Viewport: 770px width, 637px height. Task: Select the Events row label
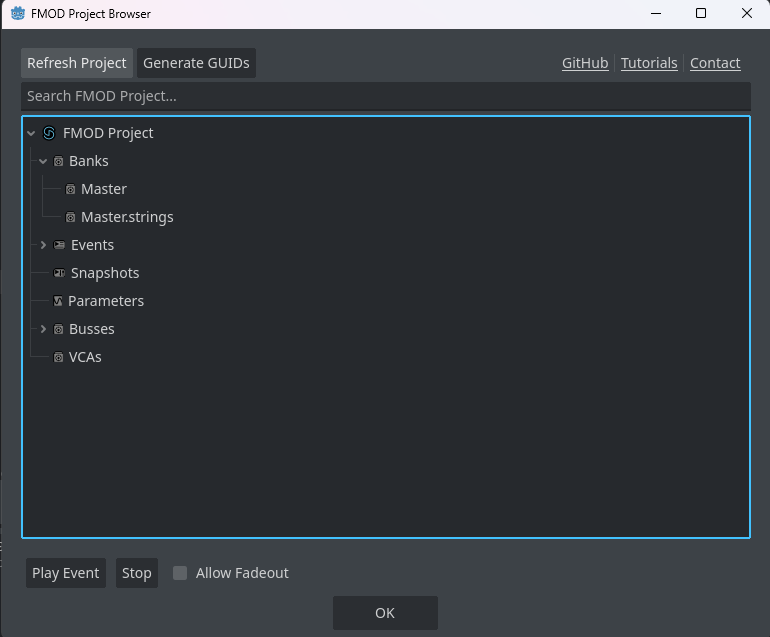(92, 245)
